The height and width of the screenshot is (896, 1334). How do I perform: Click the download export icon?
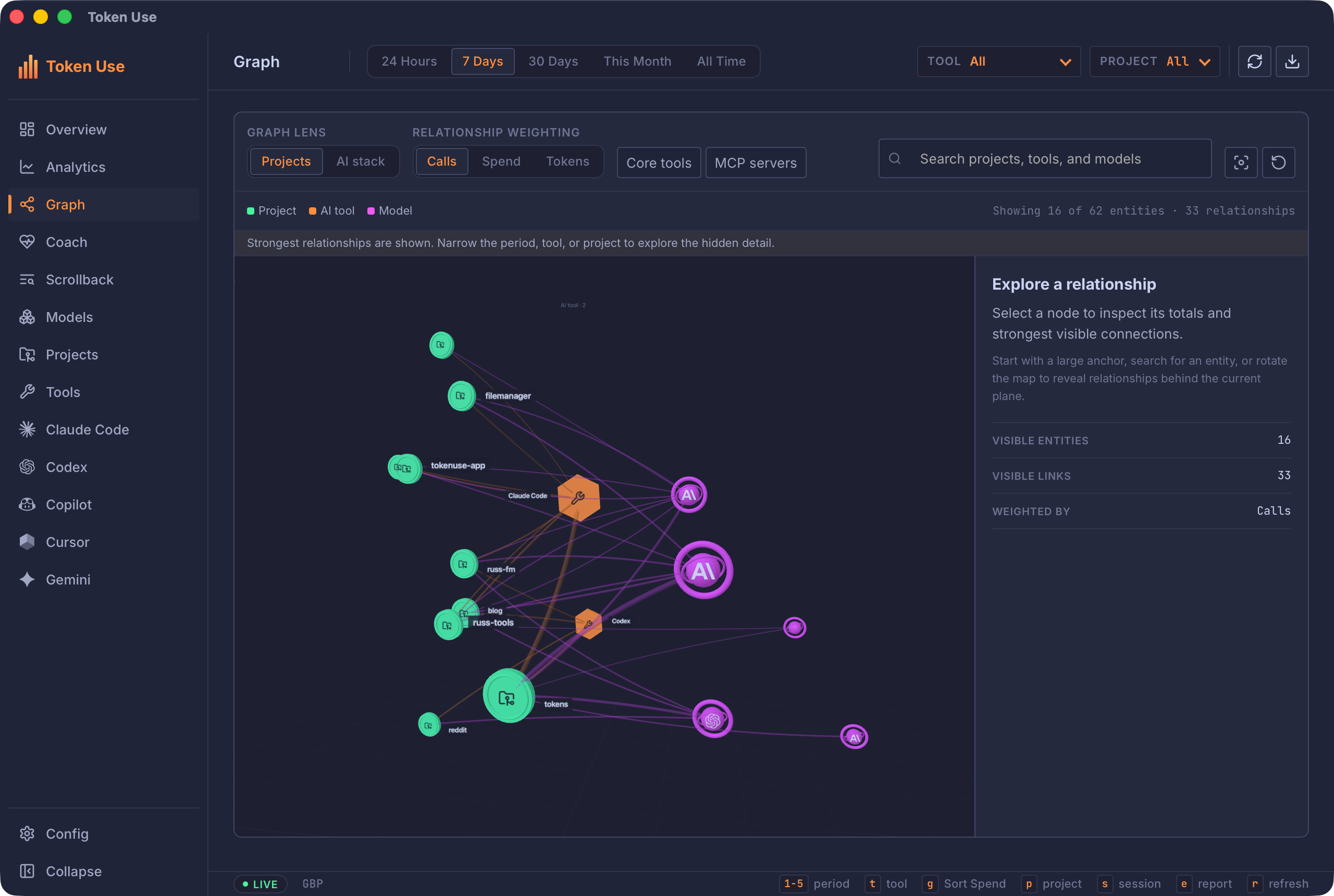click(1292, 61)
